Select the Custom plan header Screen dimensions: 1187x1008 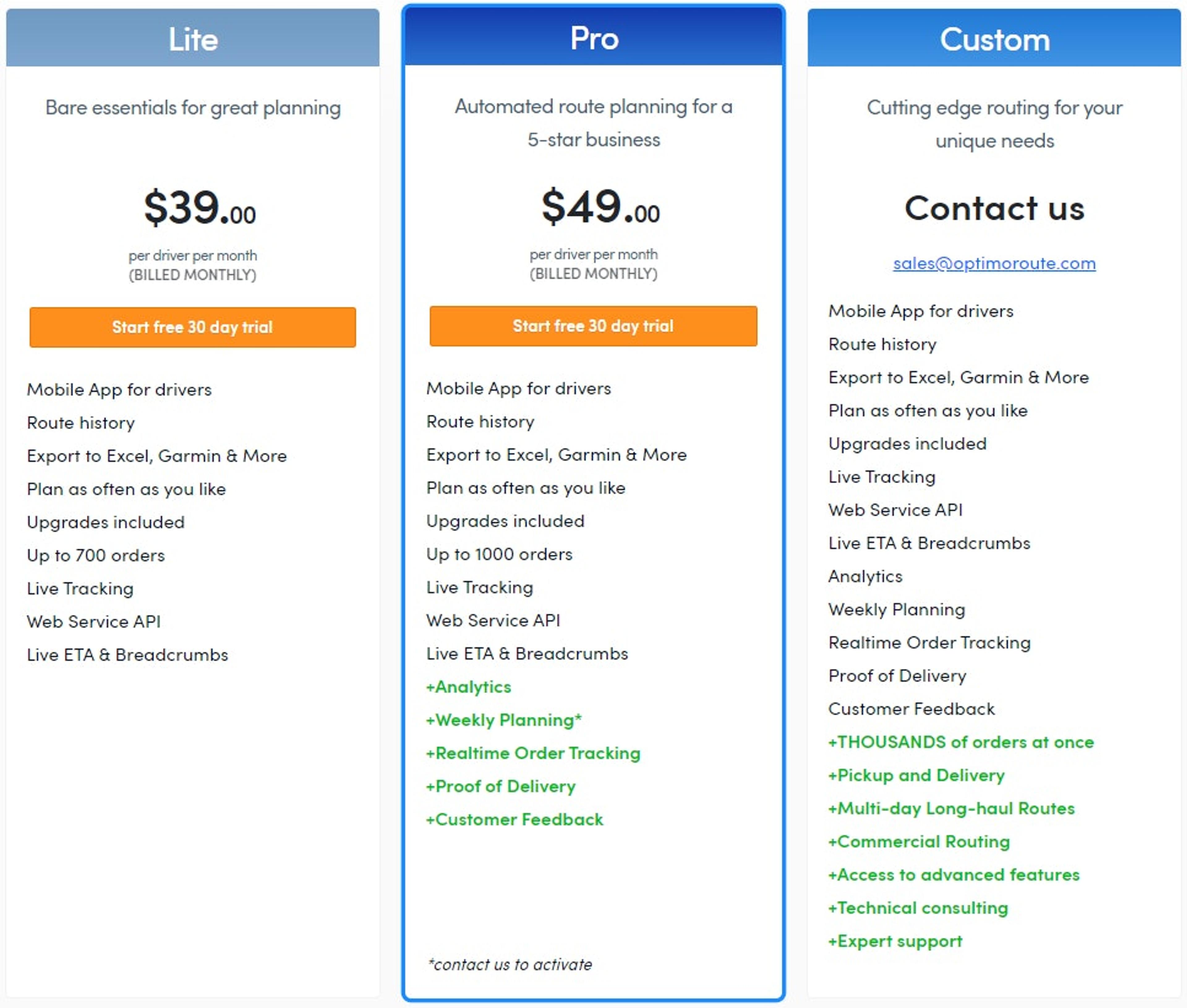tap(994, 38)
